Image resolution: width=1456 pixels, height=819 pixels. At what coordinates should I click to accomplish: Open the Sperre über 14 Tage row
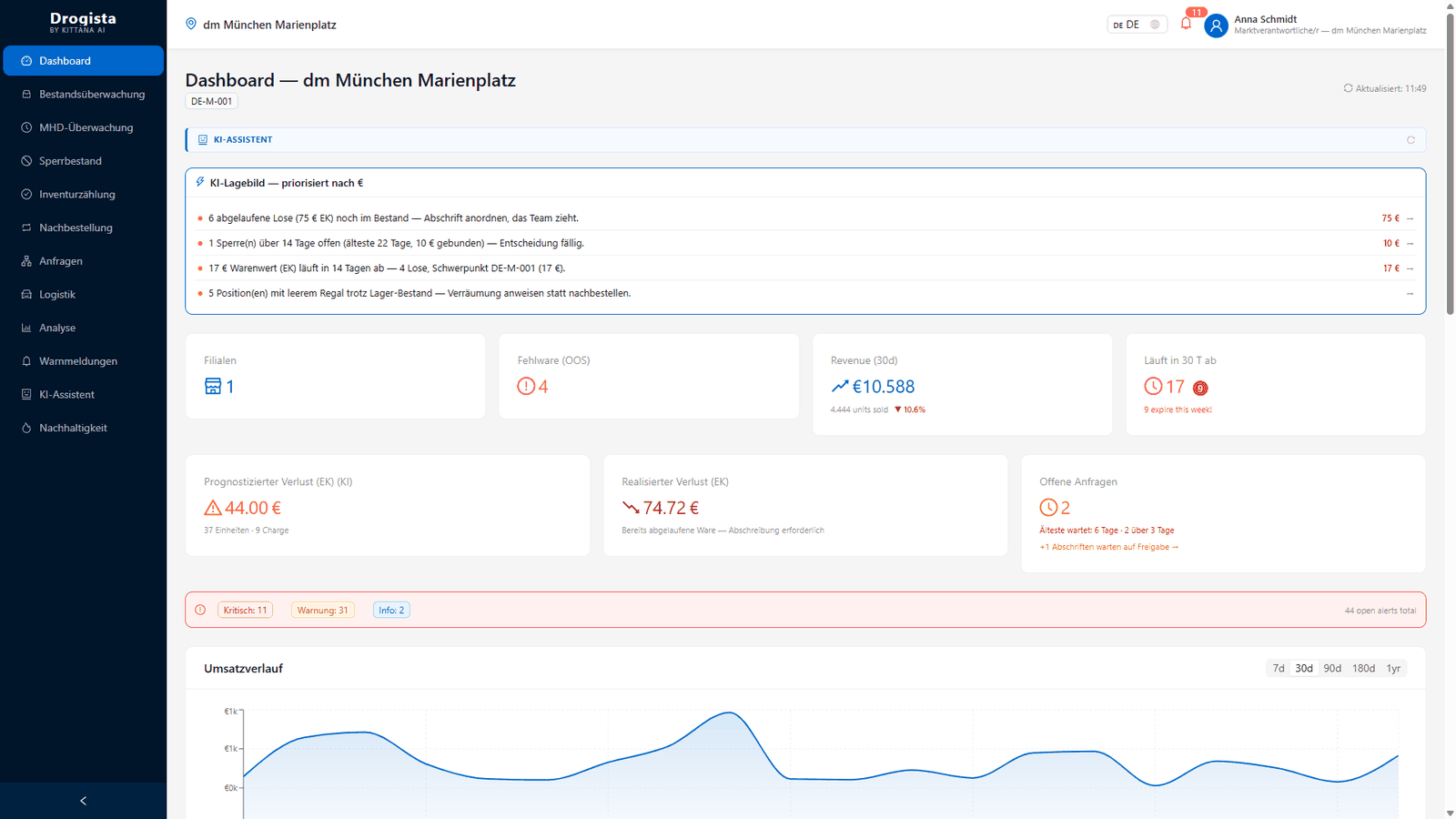tap(805, 243)
